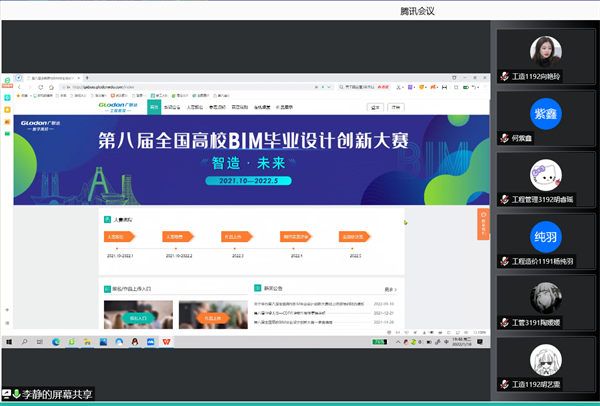
Task: Click the orange floating side widget on page
Action: pos(483,224)
